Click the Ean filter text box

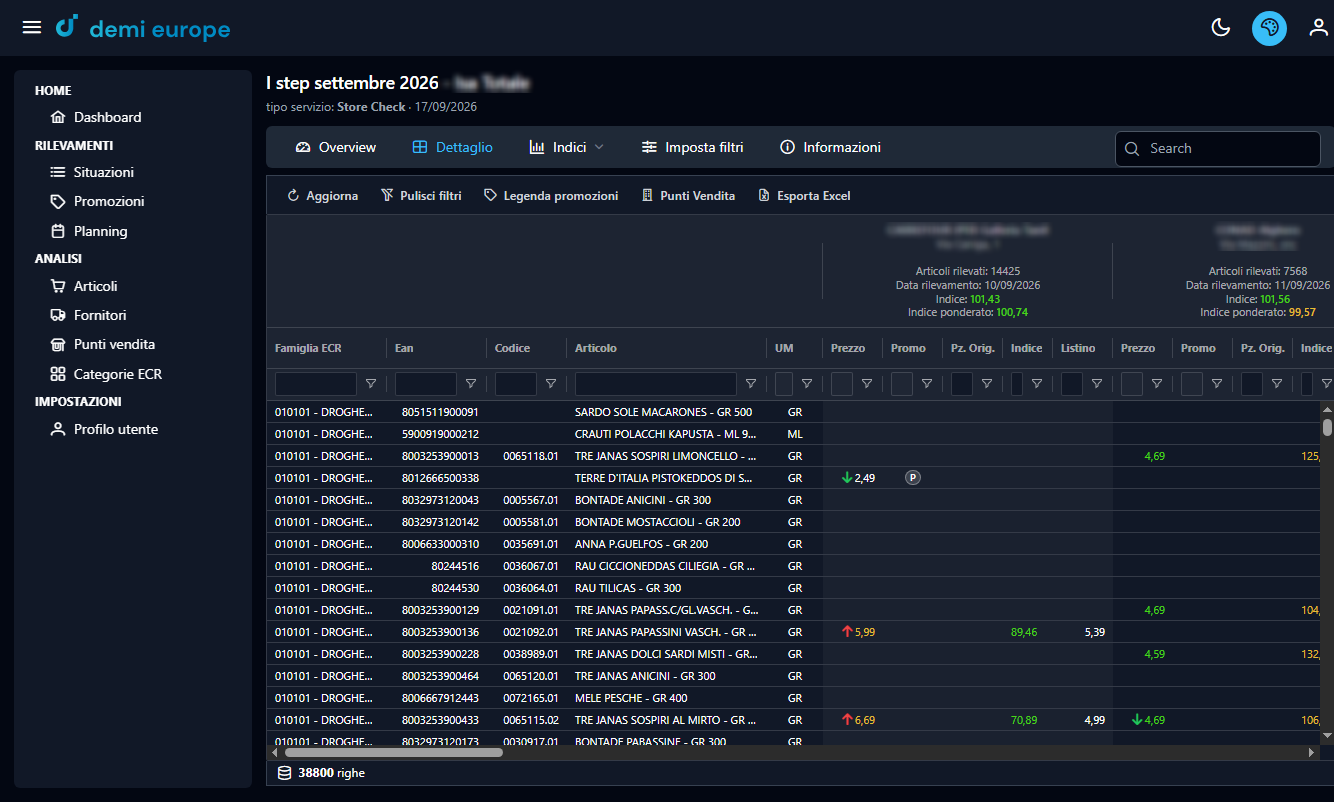(426, 384)
